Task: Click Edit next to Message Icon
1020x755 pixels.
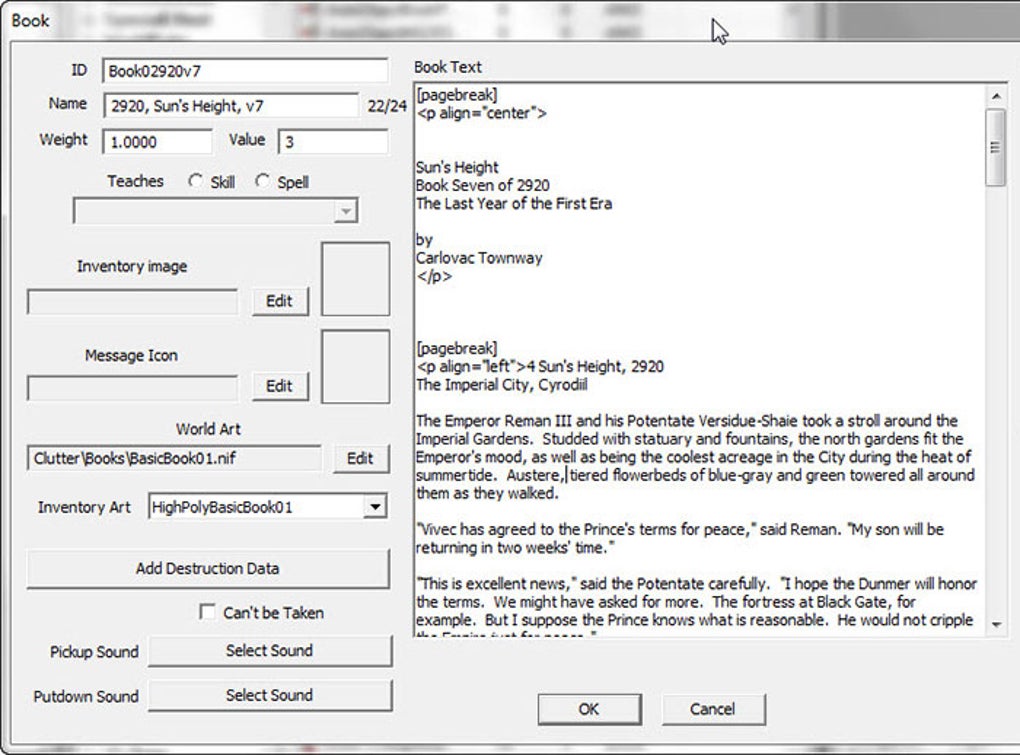Action: click(280, 386)
